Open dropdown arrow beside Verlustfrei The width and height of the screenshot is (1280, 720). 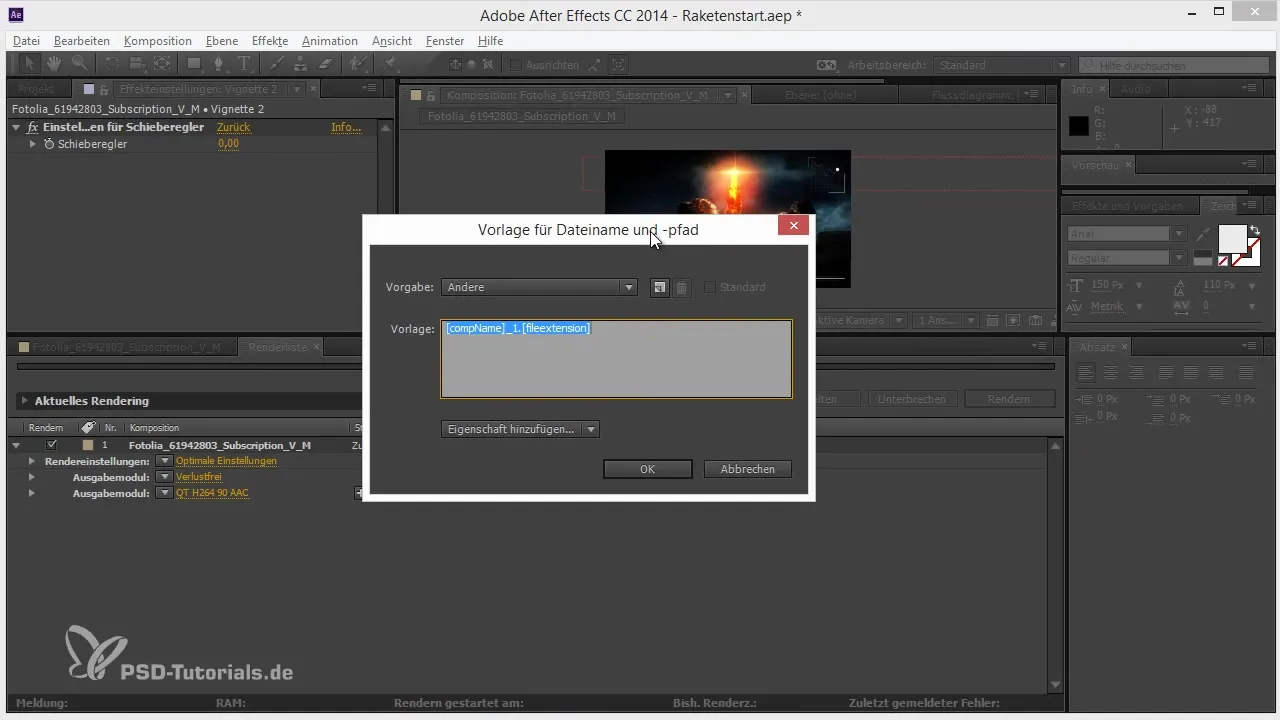[x=165, y=477]
